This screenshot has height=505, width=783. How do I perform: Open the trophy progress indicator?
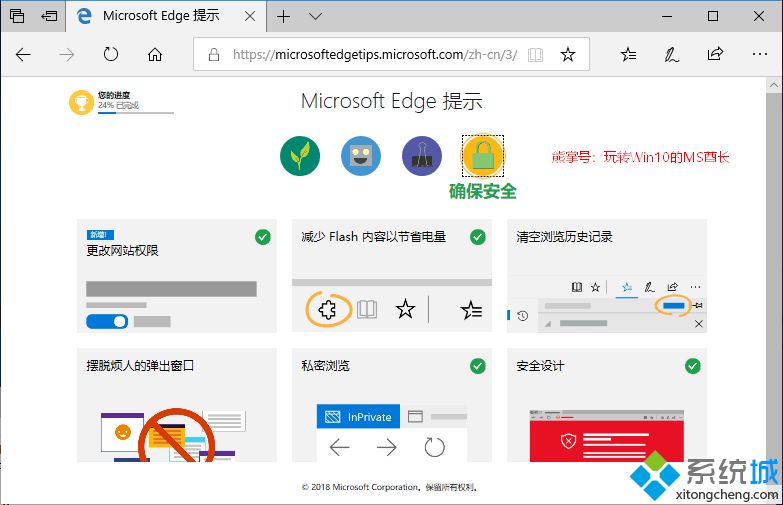[x=81, y=102]
